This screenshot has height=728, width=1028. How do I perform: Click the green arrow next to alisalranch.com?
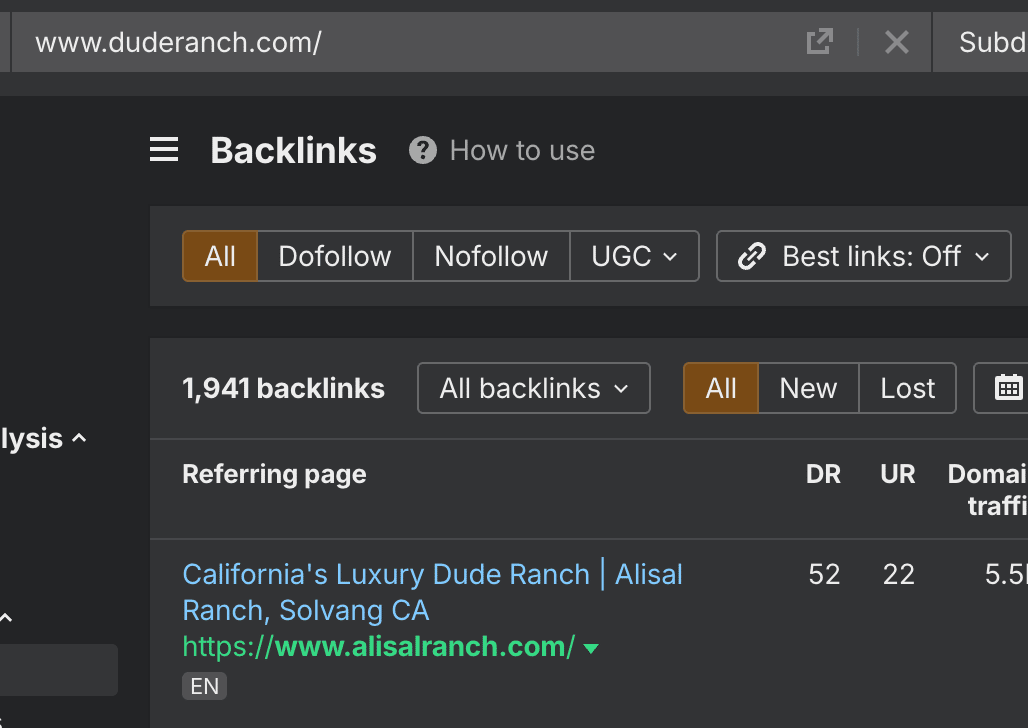pos(591,648)
